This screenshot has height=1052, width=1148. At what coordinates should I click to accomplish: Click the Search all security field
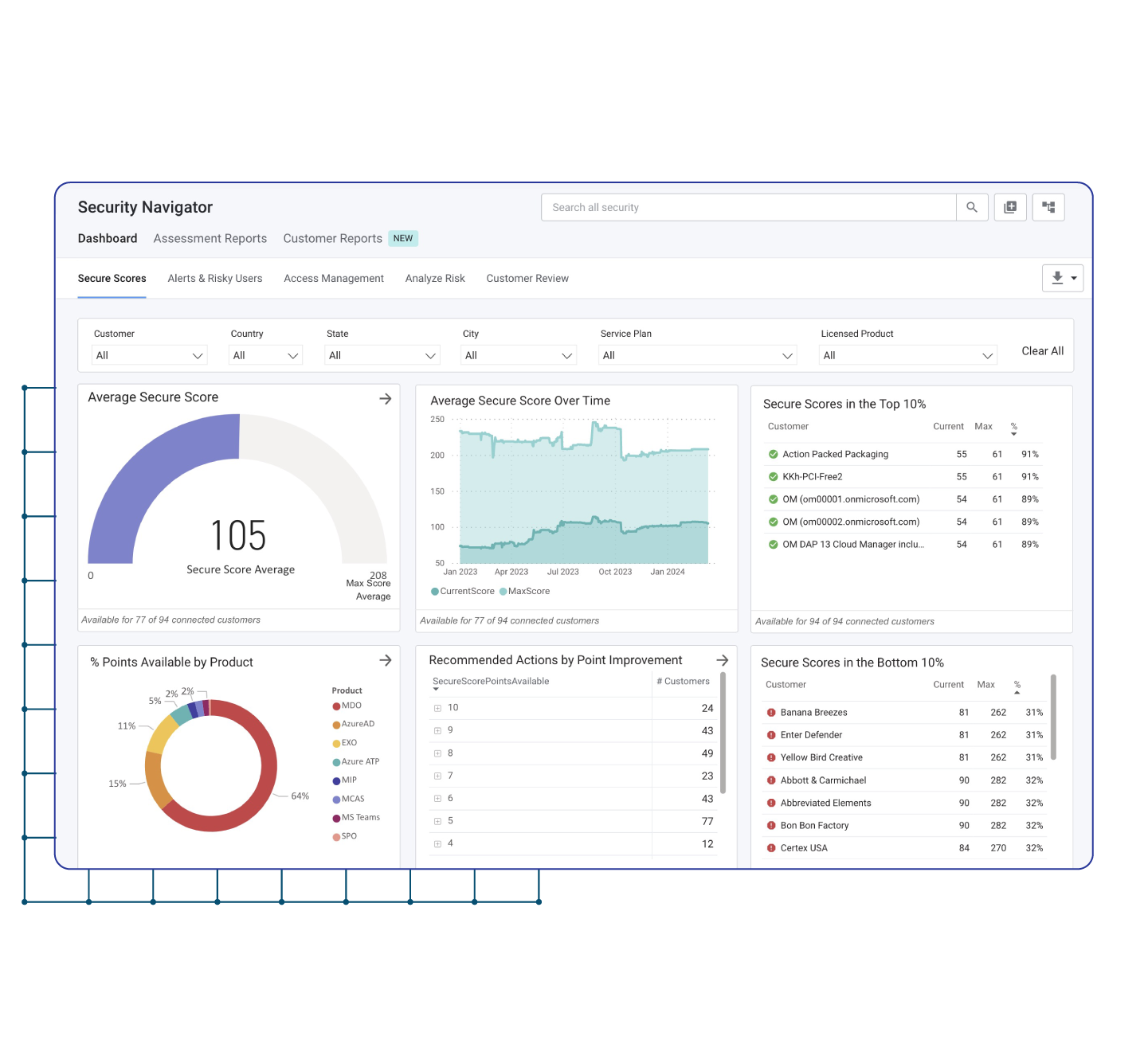point(747,207)
